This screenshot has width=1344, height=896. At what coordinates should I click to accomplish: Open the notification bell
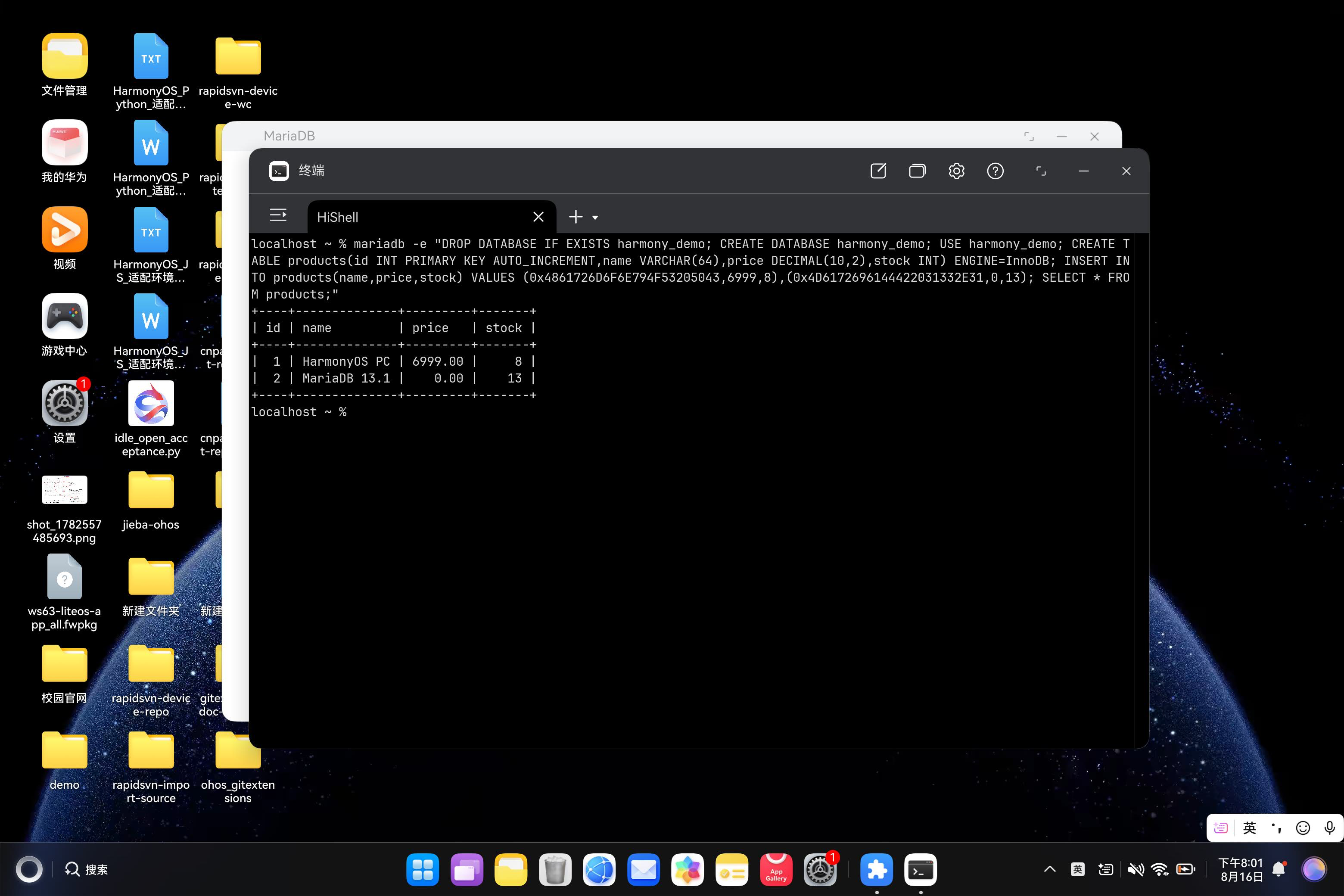point(1279,869)
